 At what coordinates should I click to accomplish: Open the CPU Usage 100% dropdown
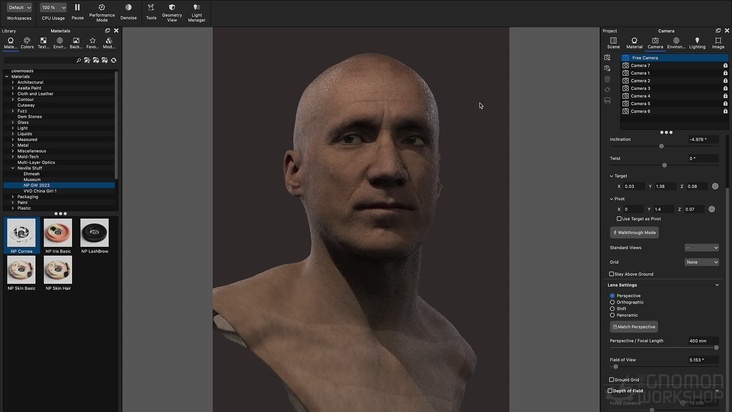tap(53, 7)
